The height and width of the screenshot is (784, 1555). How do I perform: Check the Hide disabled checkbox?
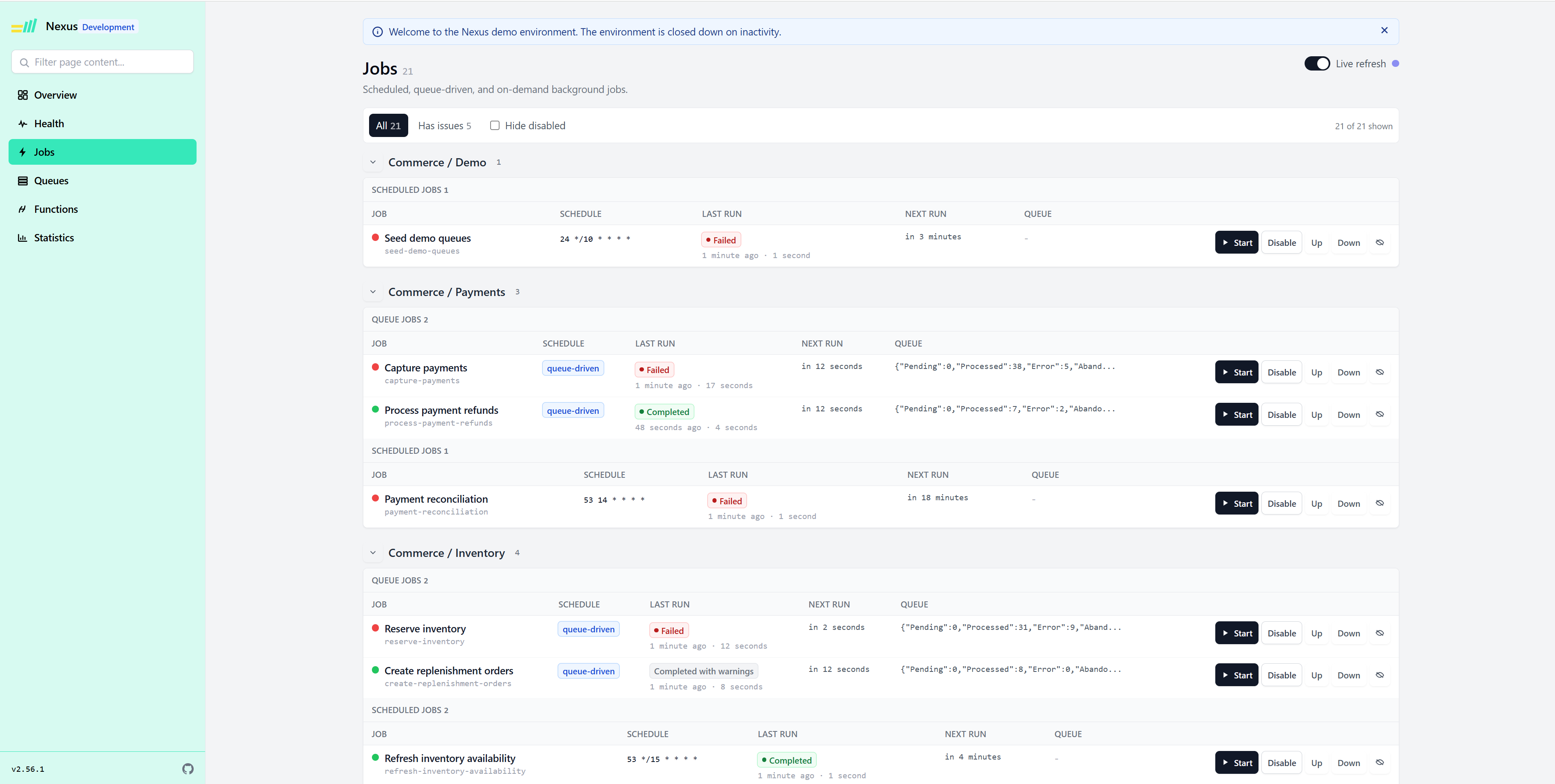pos(494,126)
